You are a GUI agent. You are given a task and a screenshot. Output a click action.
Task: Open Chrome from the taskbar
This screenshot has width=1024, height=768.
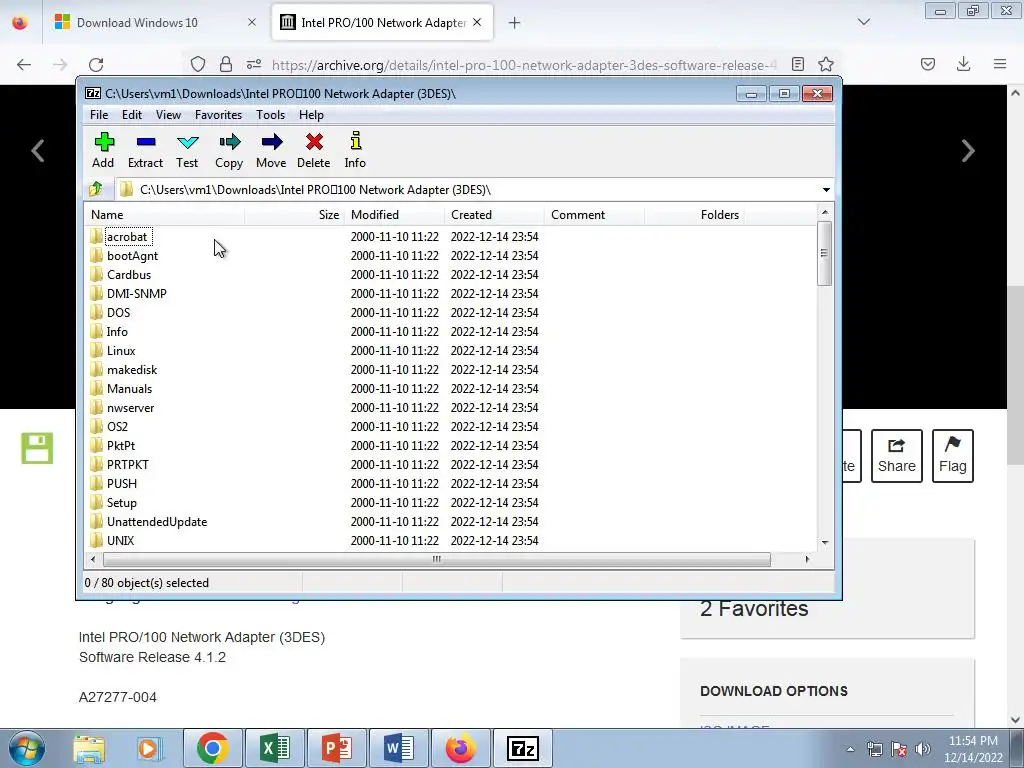[x=213, y=748]
